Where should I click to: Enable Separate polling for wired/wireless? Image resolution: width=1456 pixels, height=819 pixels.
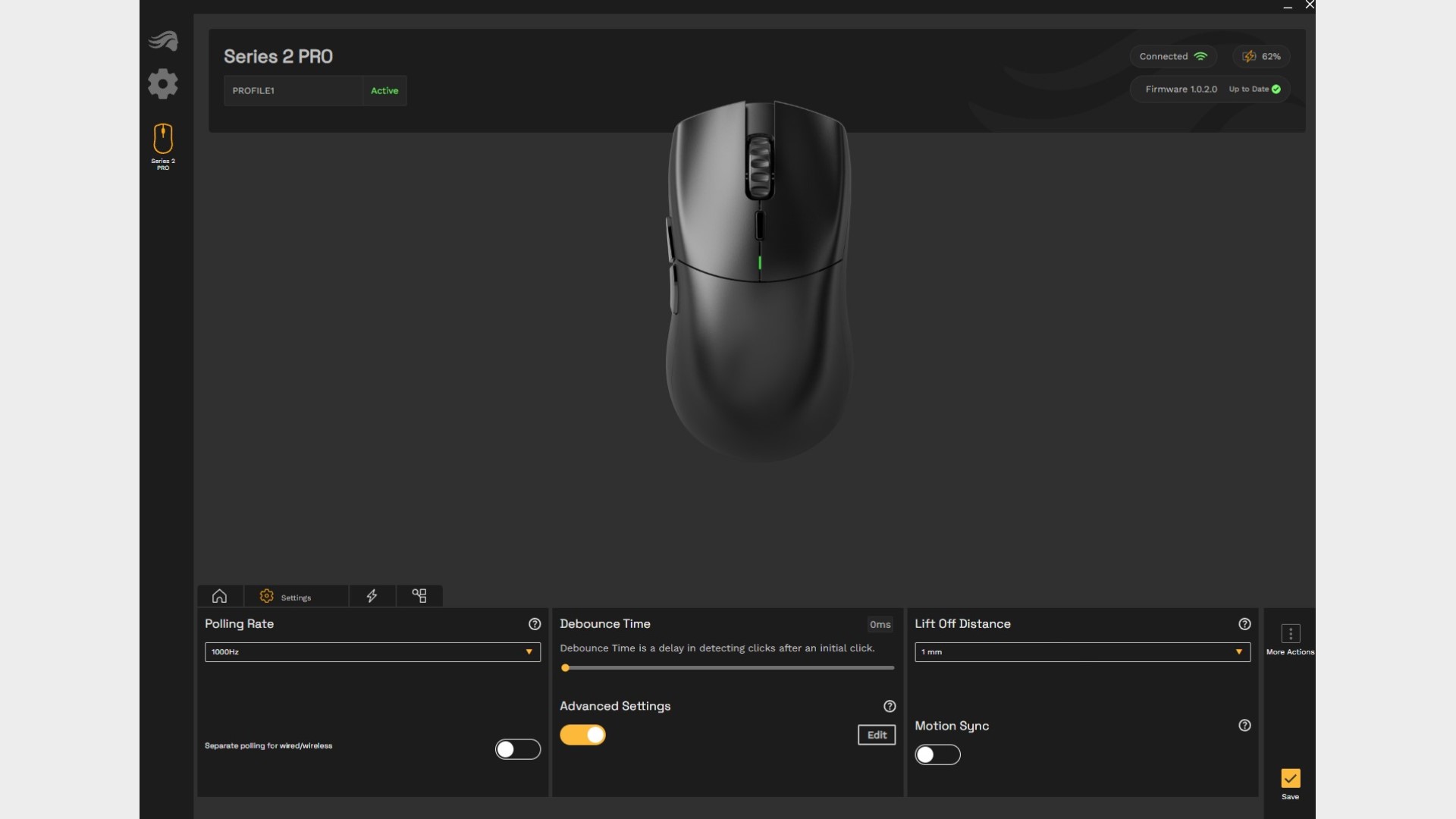pos(517,748)
